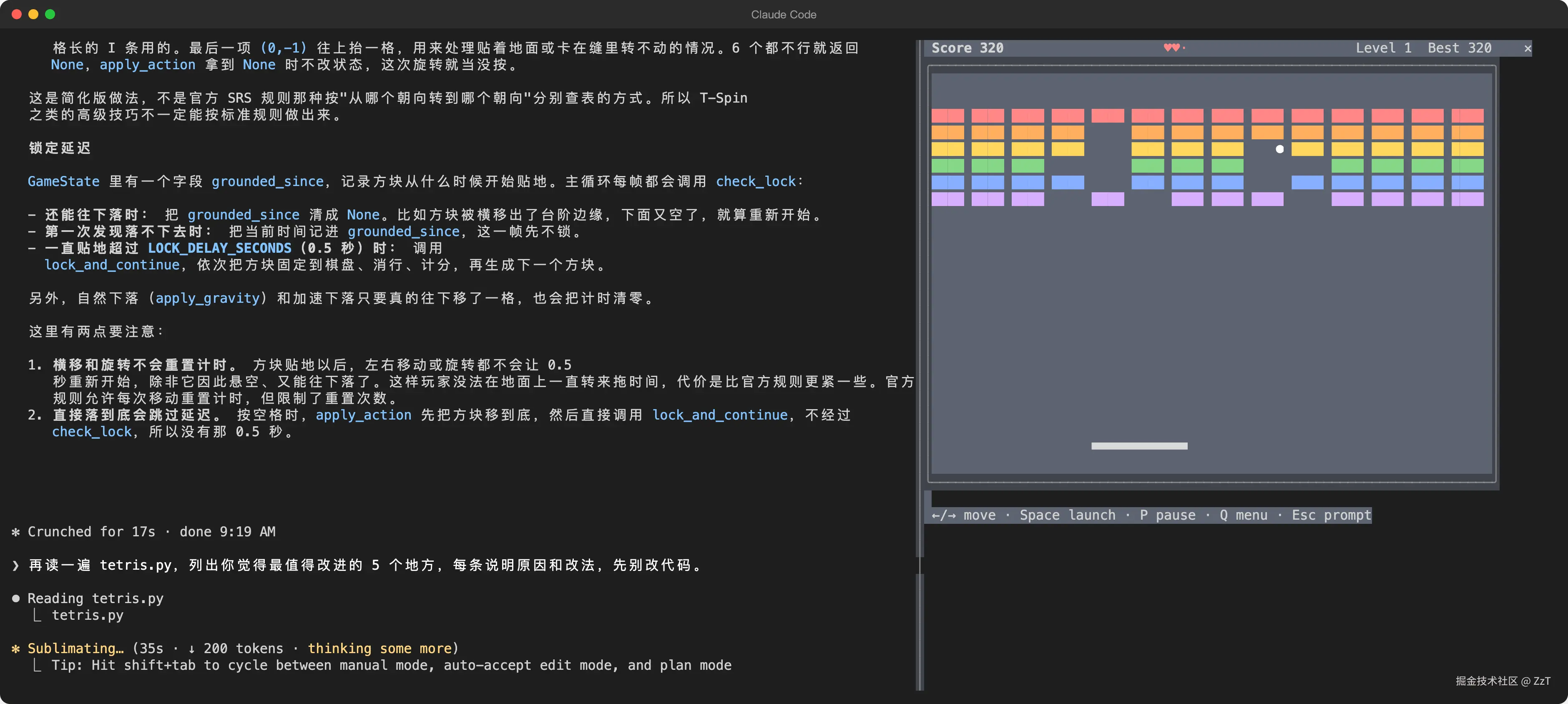Screen dimensions: 1568x704
Task: Click the "thinking some more" text
Action: [x=380, y=649]
